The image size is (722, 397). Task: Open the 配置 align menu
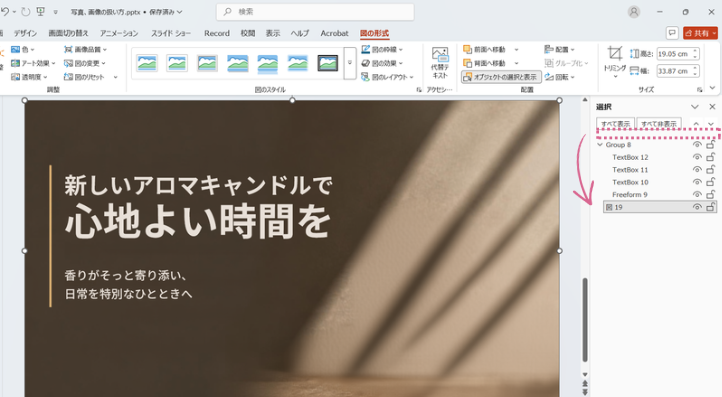(x=559, y=49)
